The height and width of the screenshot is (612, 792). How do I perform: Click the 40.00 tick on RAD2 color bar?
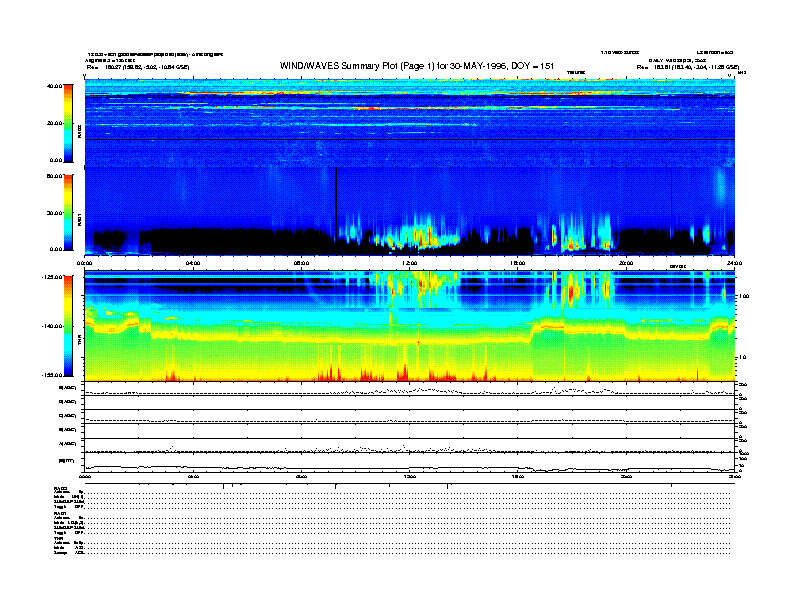(54, 86)
